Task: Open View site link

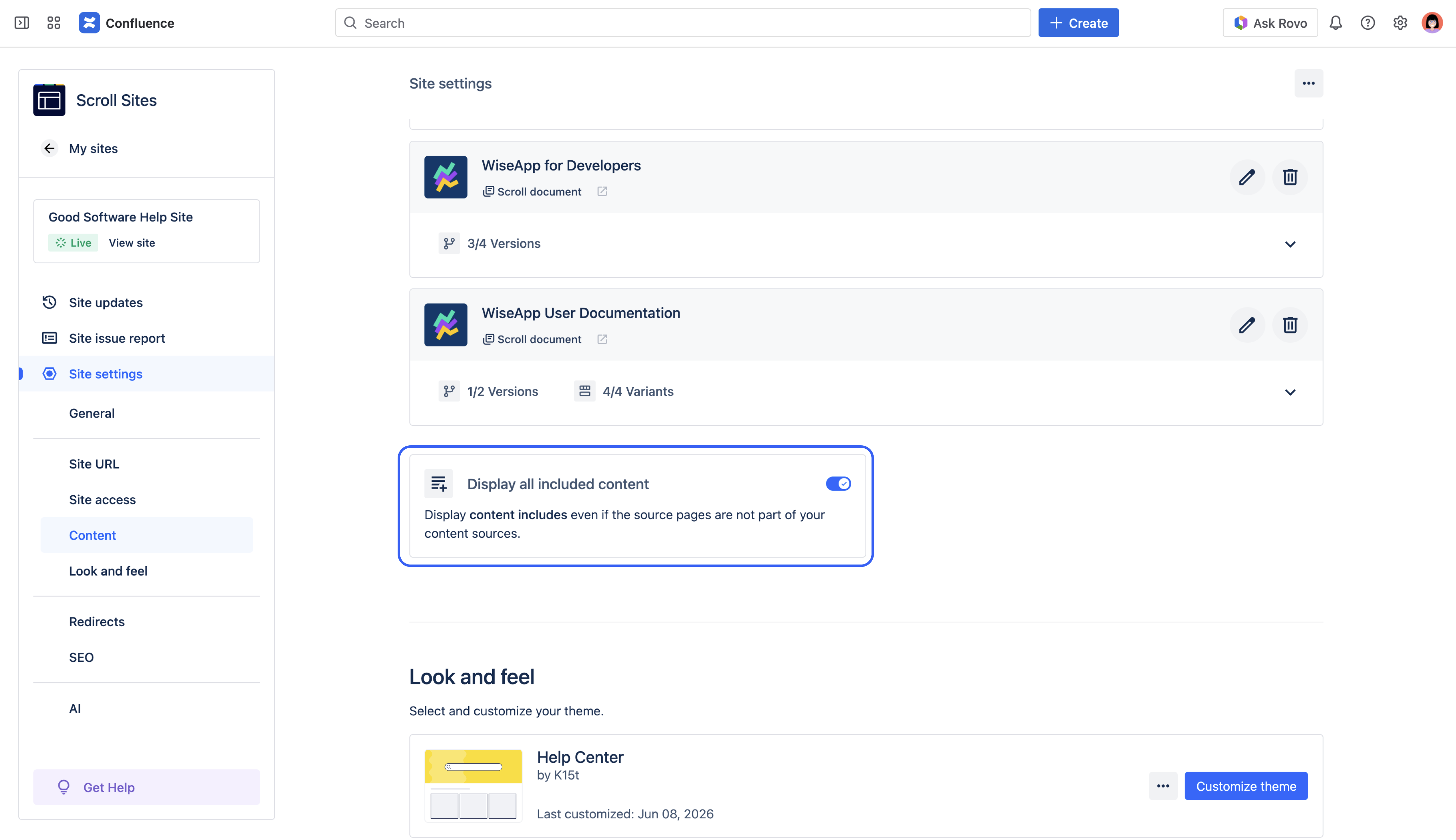Action: pyautogui.click(x=131, y=243)
